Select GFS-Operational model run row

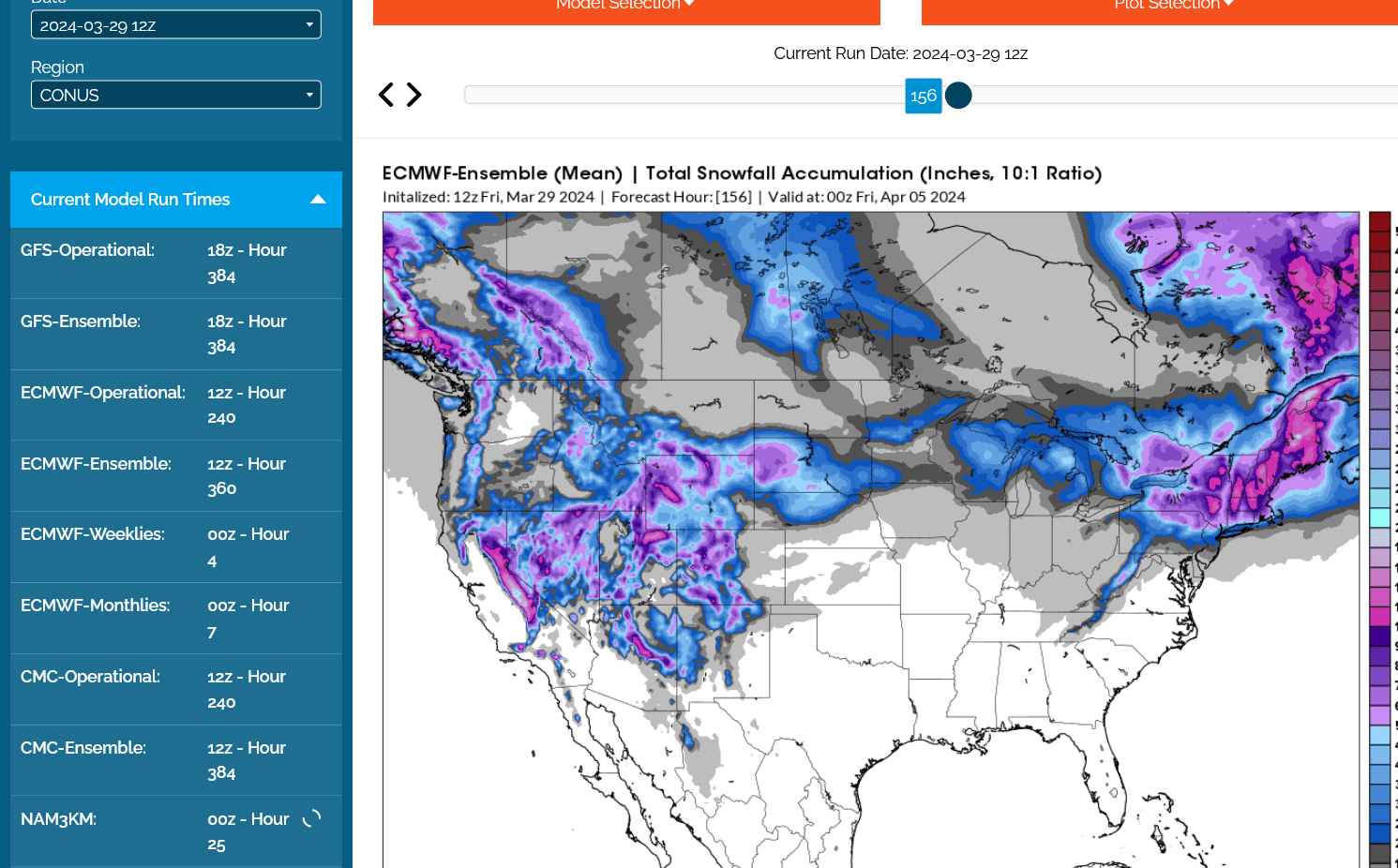pos(176,263)
